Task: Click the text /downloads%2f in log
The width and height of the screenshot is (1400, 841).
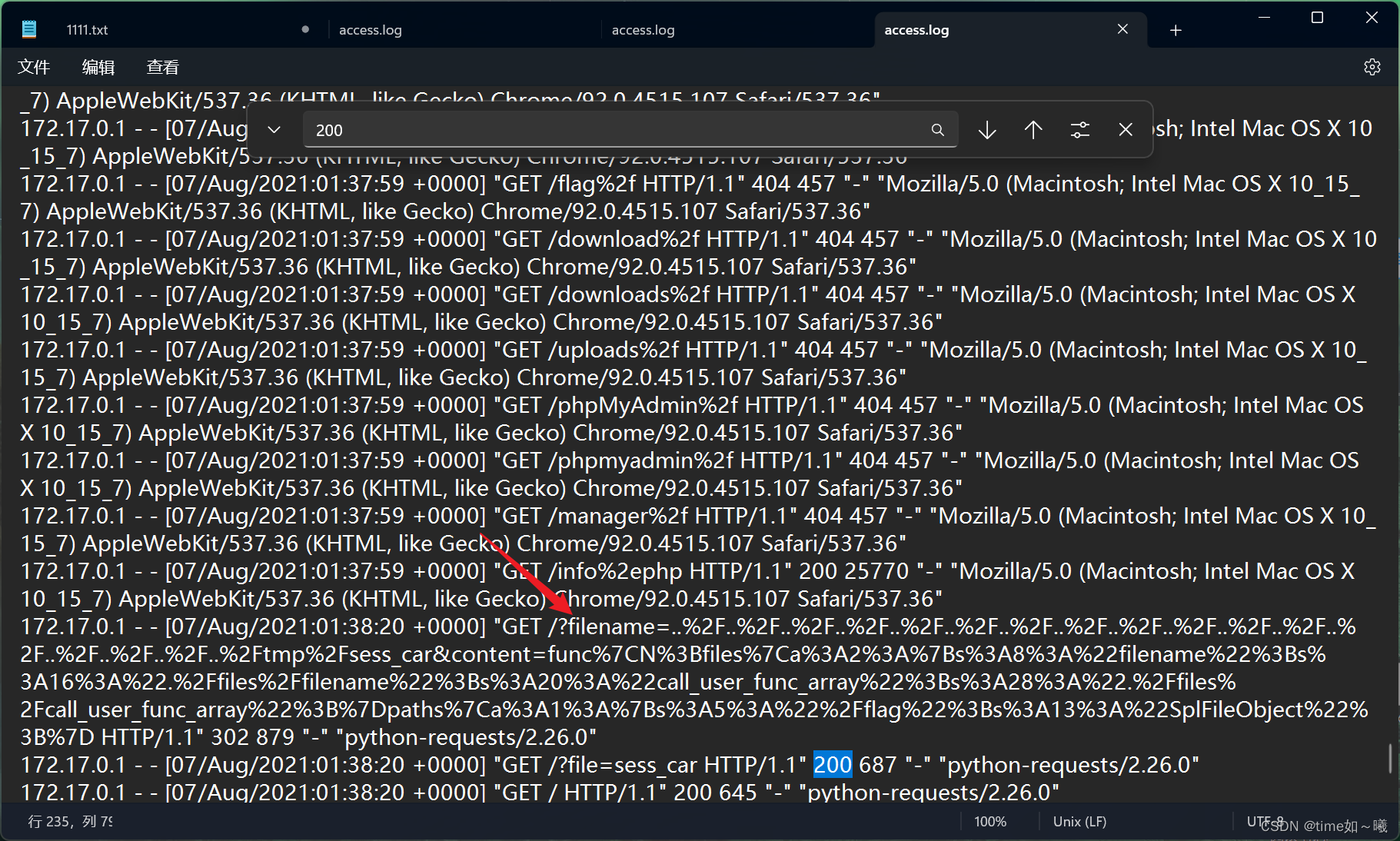Action: pos(629,294)
